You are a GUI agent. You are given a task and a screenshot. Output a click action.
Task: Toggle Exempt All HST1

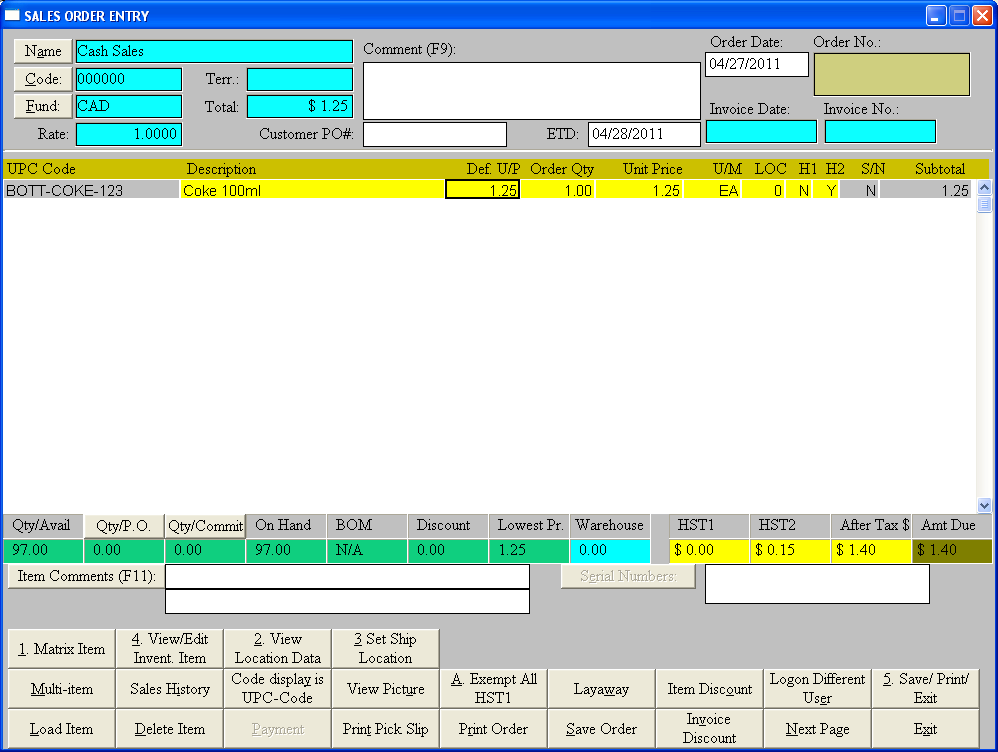coord(493,689)
